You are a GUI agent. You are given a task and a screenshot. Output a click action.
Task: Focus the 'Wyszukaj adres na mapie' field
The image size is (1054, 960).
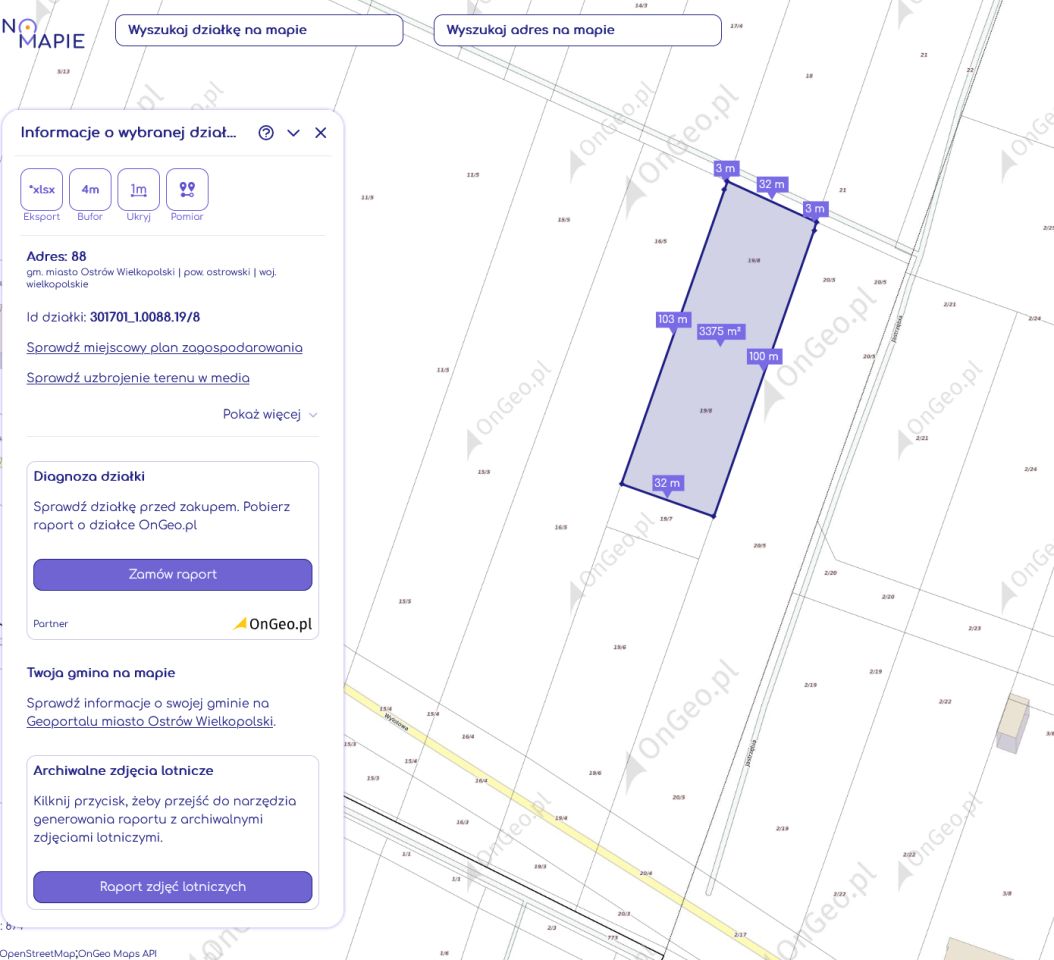(x=577, y=30)
